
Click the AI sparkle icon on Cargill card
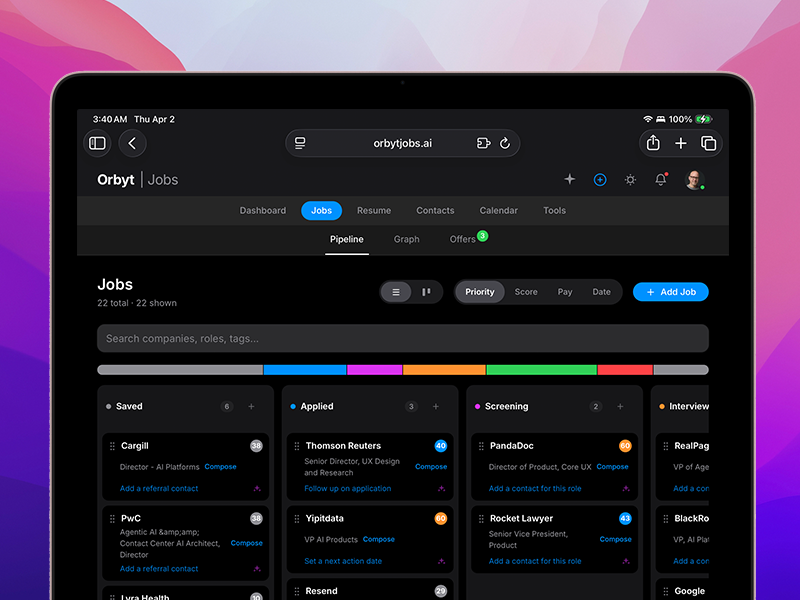click(257, 489)
